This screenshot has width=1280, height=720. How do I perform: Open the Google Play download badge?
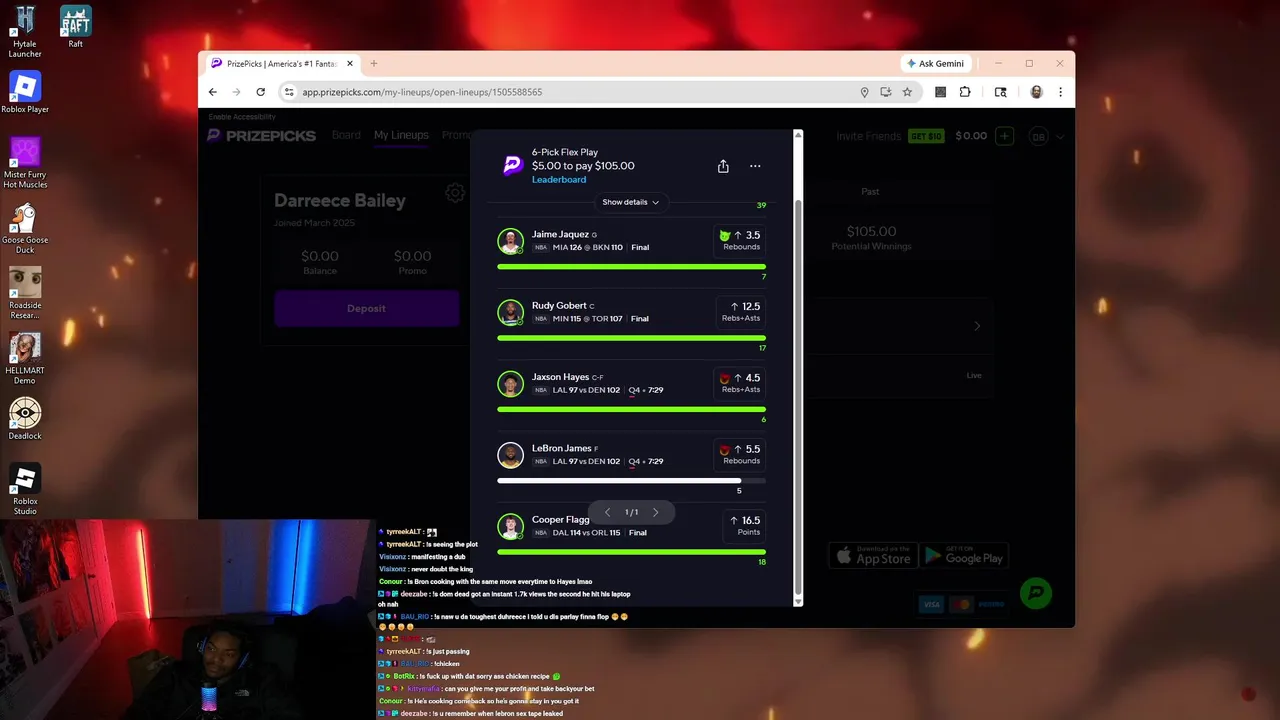pyautogui.click(x=963, y=555)
